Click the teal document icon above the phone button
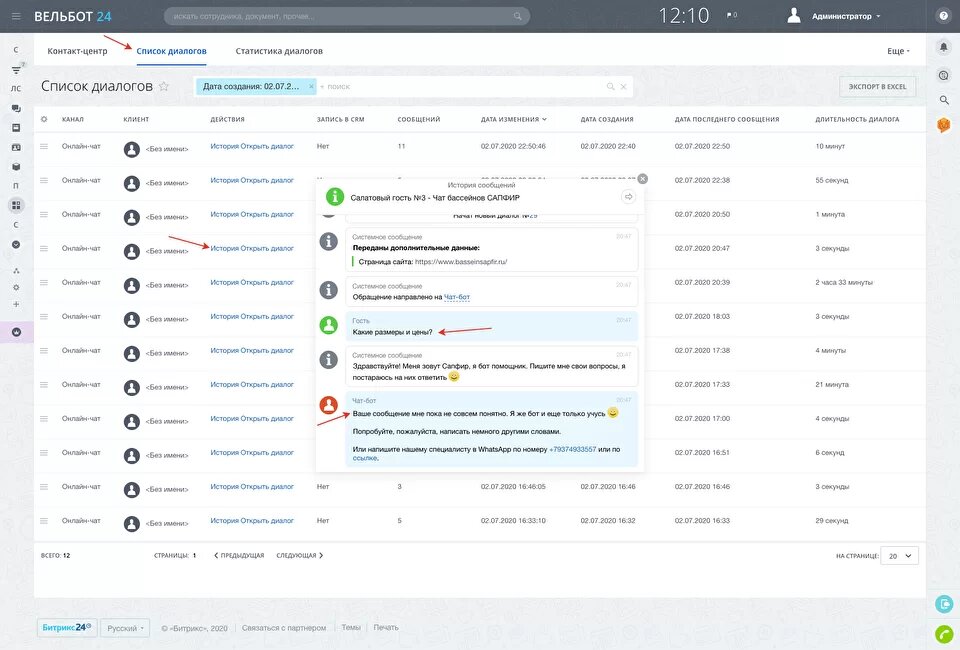The image size is (960, 650). click(x=944, y=603)
